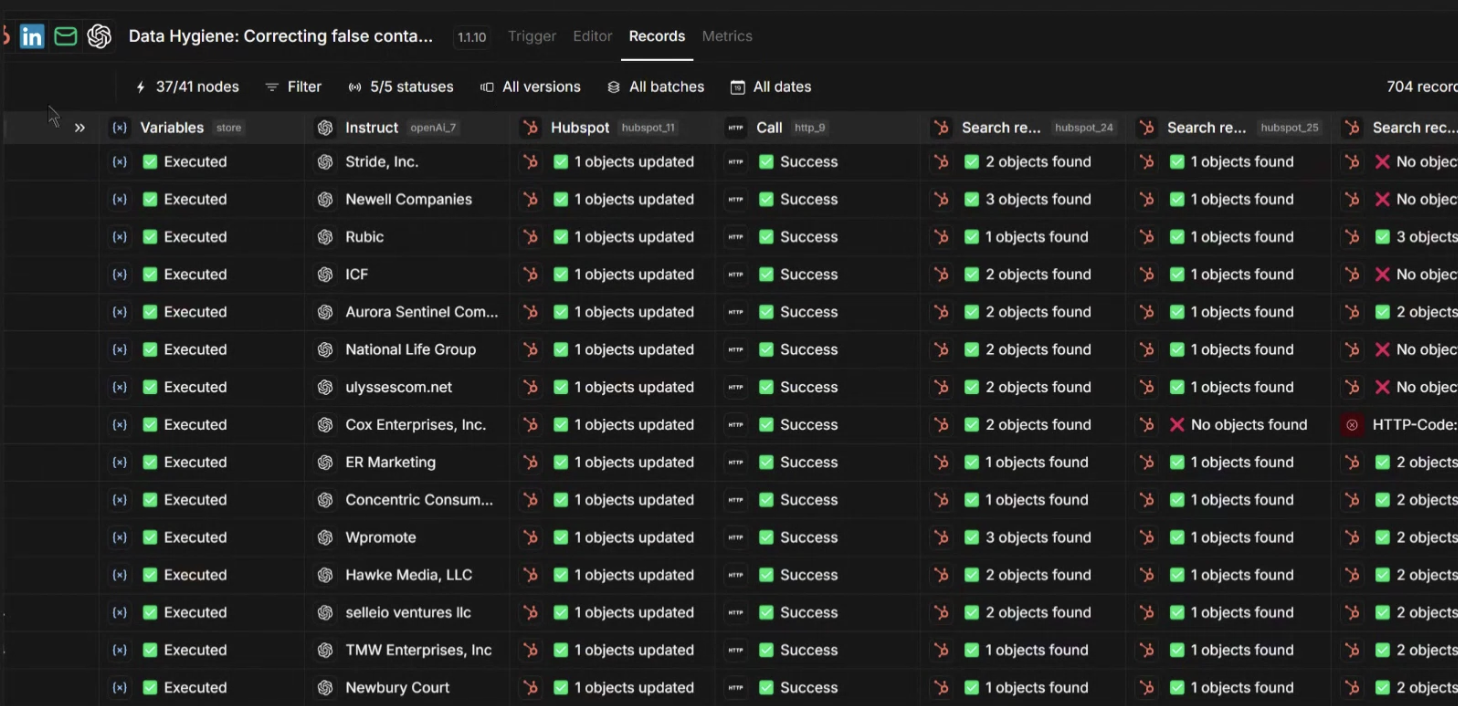Image resolution: width=1458 pixels, height=706 pixels.
Task: Click the Instruct openAI_7 column header
Action: (407, 128)
